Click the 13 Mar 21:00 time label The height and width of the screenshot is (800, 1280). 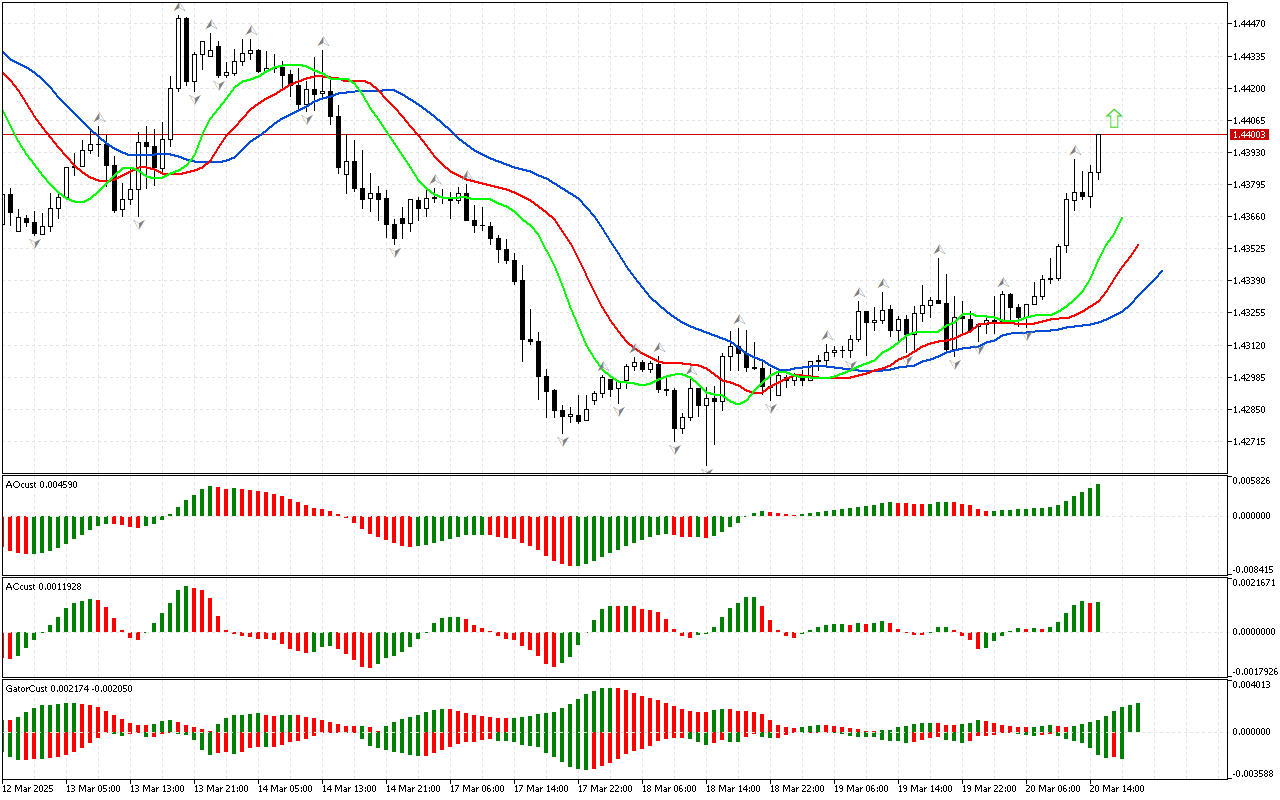click(x=221, y=788)
